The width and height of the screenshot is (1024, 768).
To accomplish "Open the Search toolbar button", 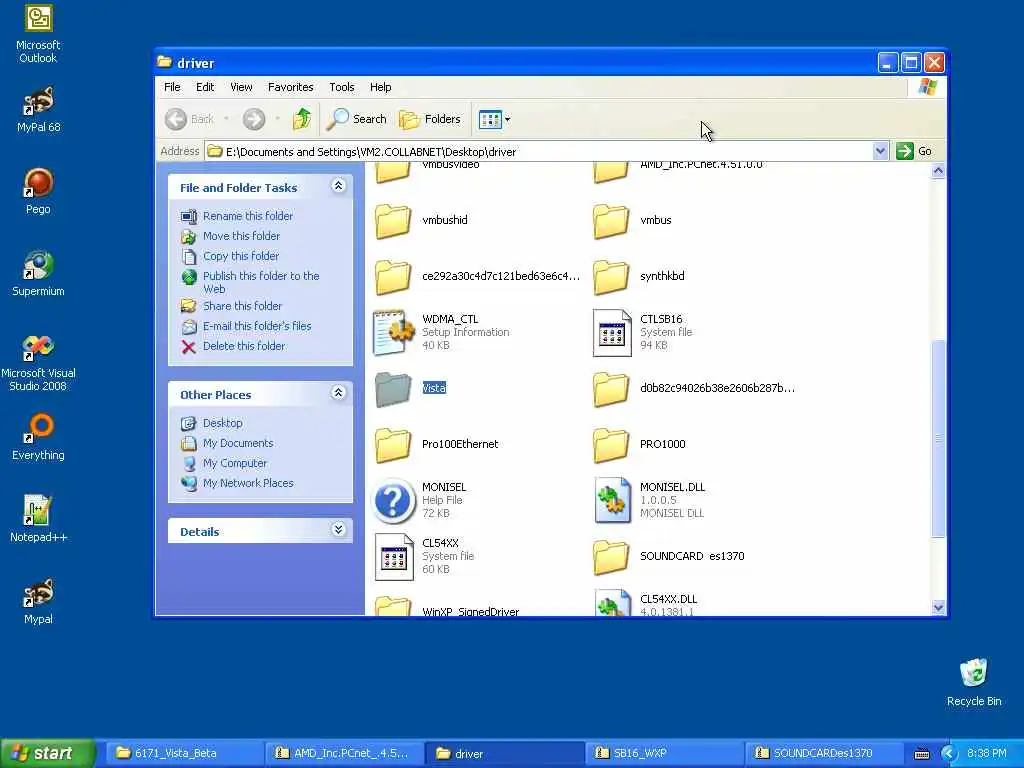I will point(357,119).
